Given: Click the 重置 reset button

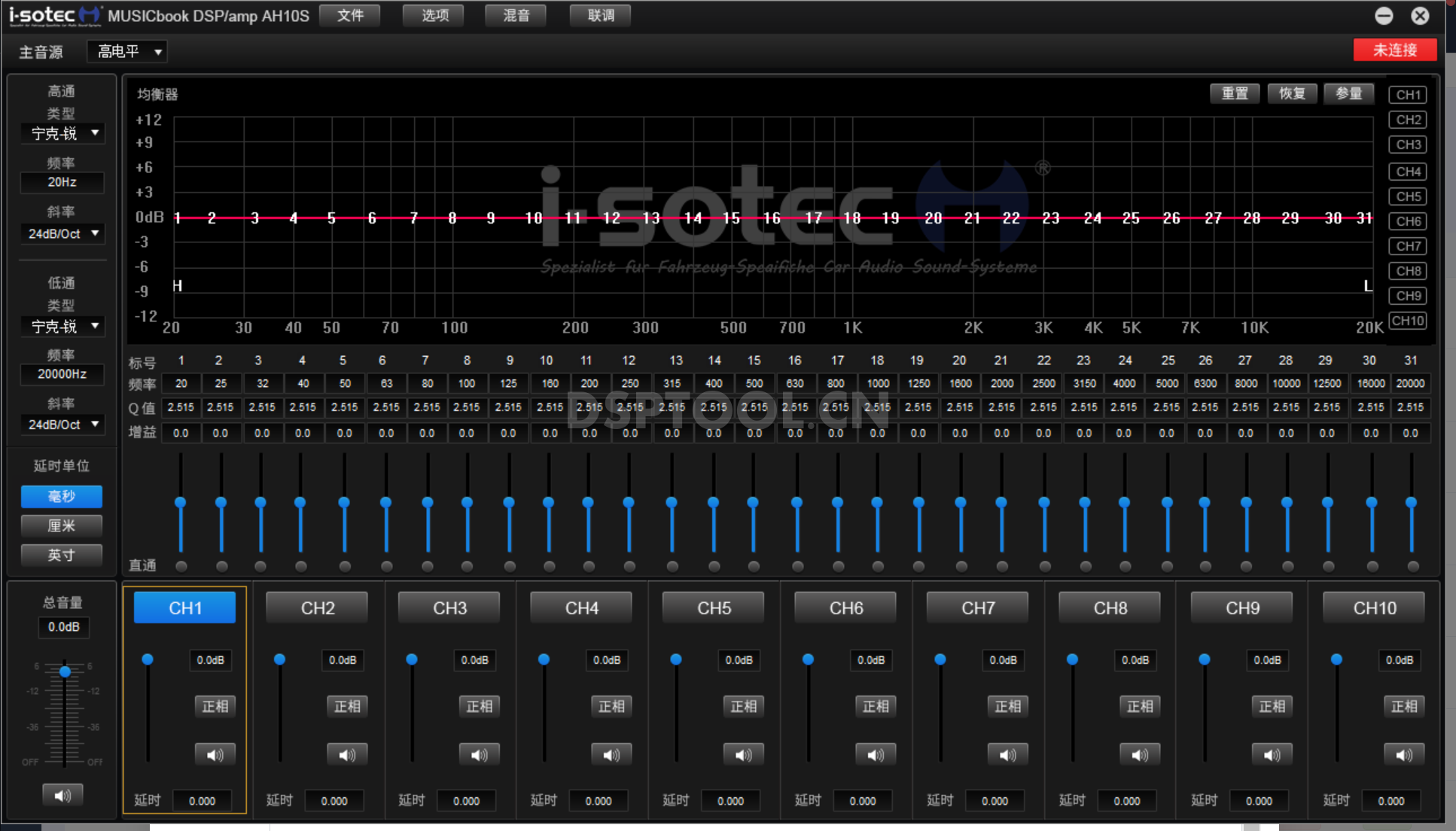Looking at the screenshot, I should (x=1234, y=93).
